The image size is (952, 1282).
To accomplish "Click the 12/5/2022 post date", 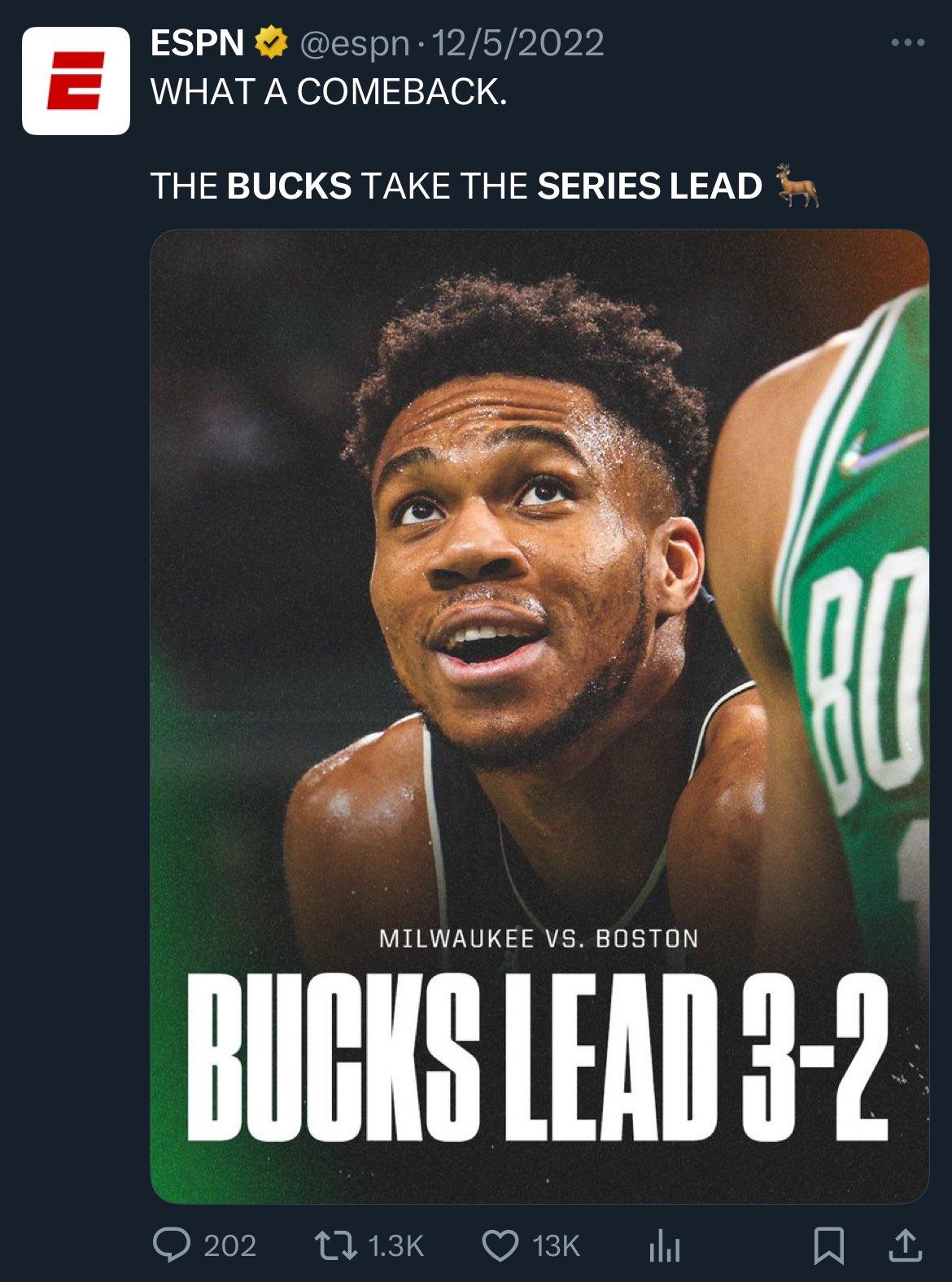I will (517, 43).
